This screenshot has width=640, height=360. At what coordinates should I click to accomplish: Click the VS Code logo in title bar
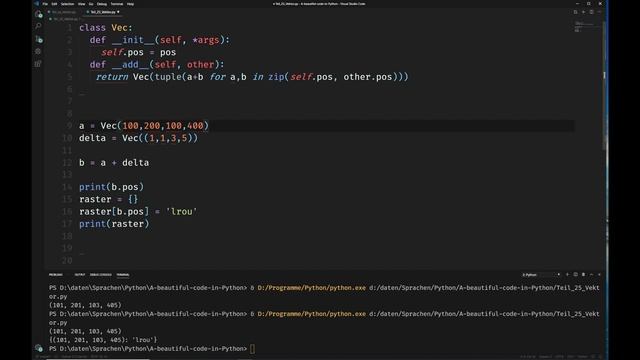point(37,4)
